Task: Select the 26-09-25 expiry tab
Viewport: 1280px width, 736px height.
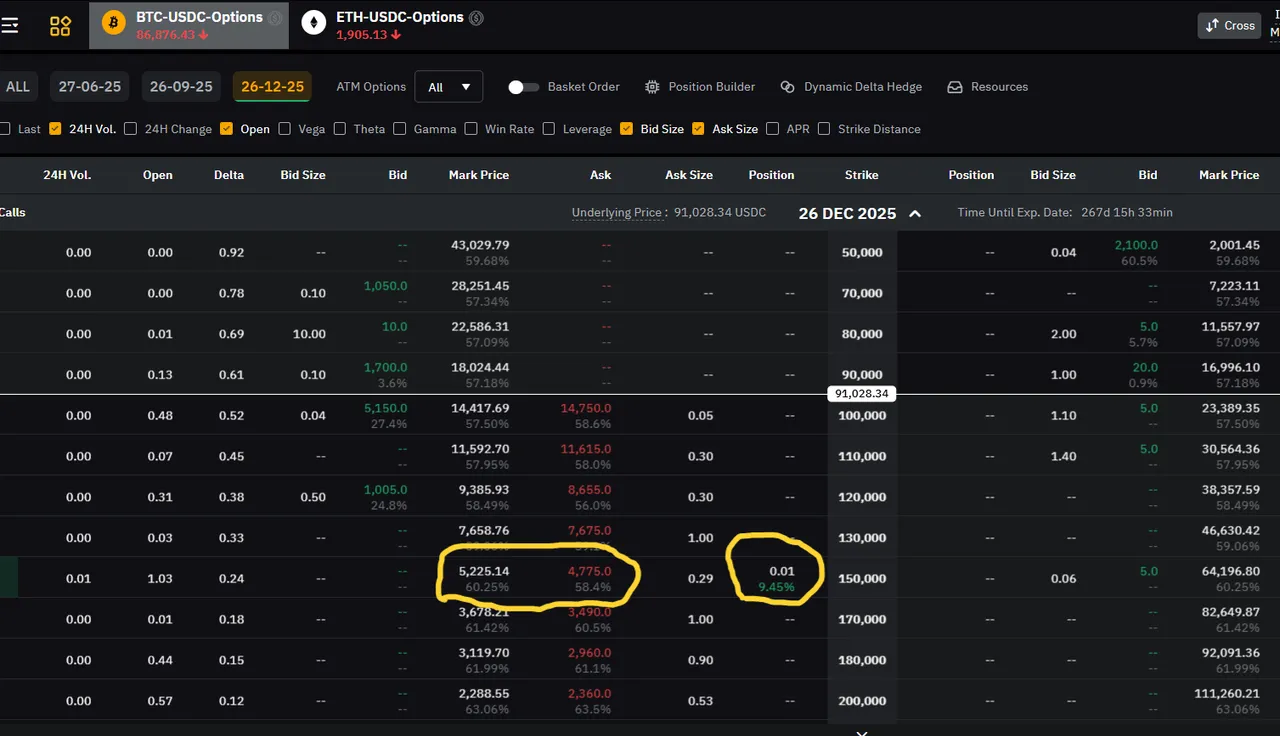Action: [181, 87]
